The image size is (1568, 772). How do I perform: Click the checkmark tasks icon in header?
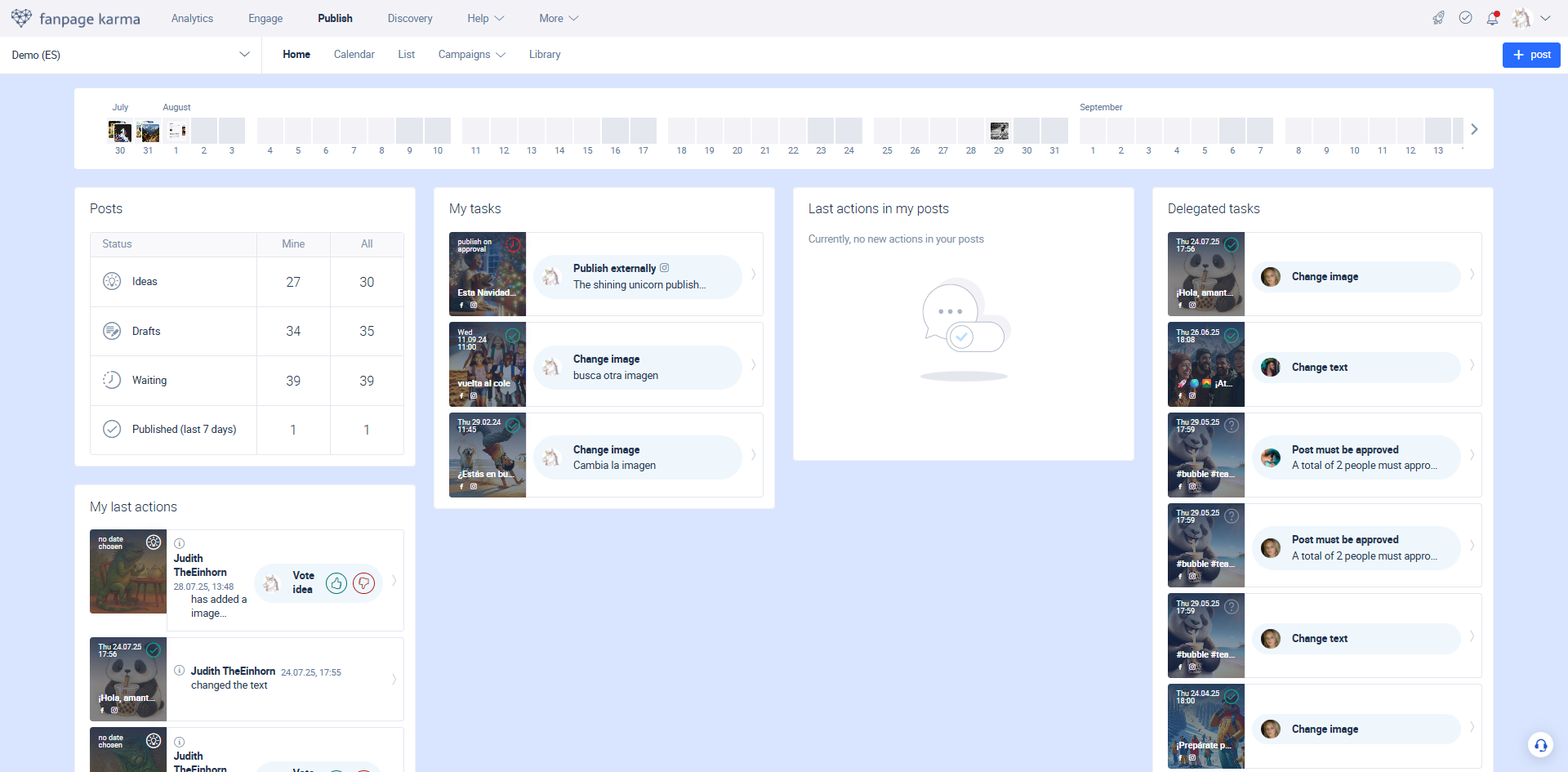[1465, 17]
